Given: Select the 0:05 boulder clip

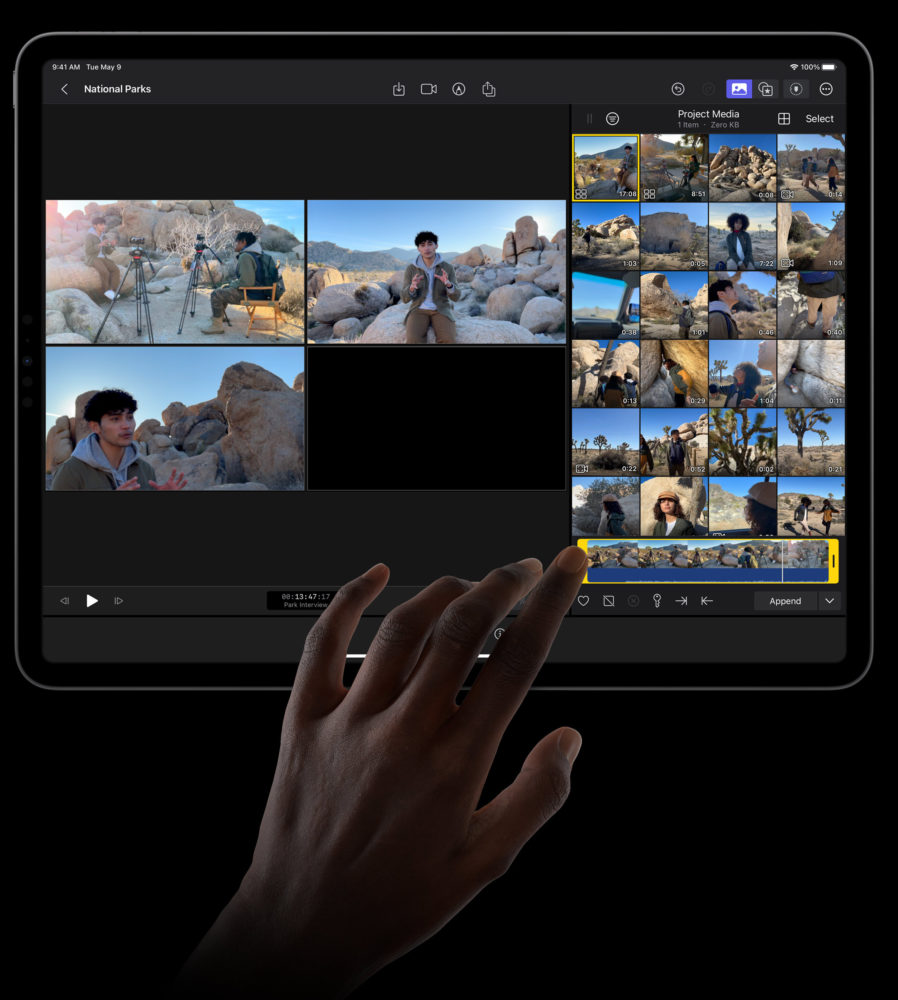Looking at the screenshot, I should [x=674, y=237].
